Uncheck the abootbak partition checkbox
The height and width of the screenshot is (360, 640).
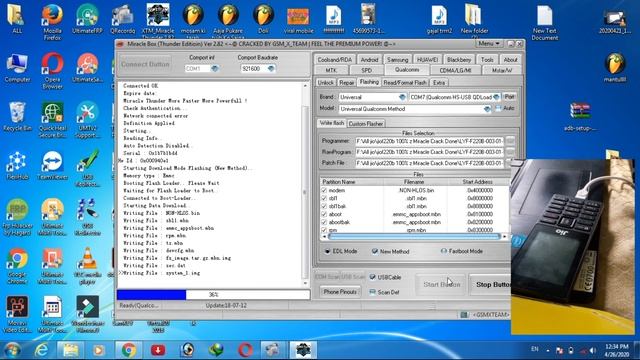(324, 222)
